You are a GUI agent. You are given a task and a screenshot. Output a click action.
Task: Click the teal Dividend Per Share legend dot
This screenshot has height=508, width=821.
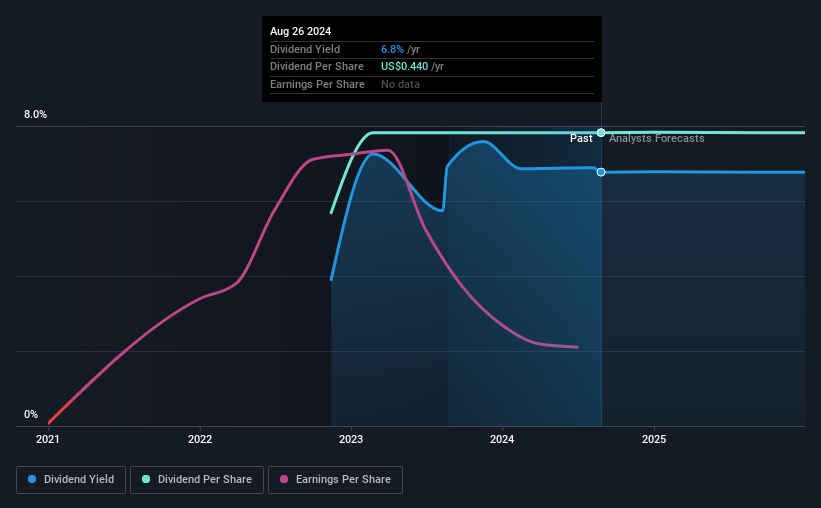tap(146, 479)
